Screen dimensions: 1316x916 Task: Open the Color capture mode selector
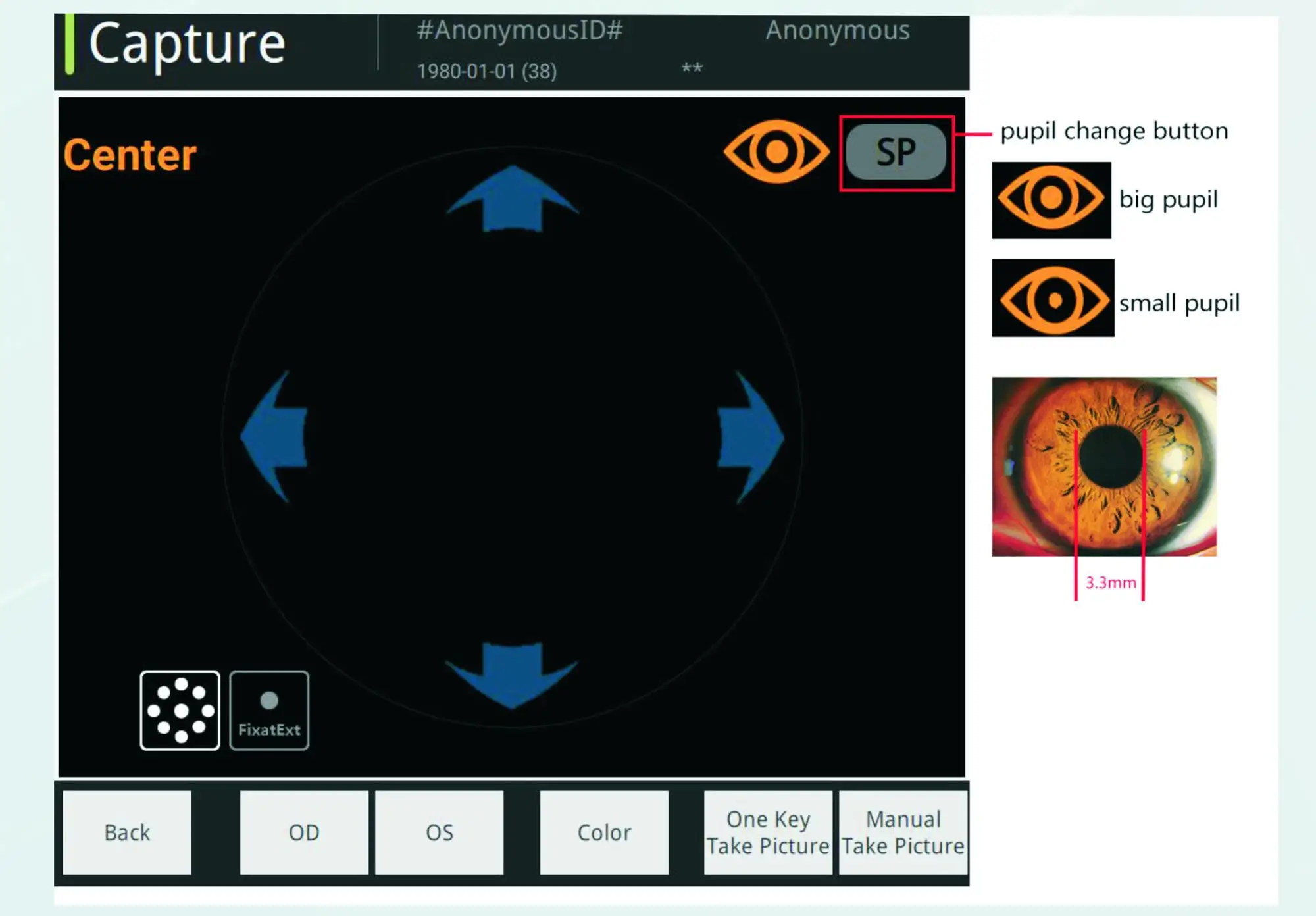[x=603, y=832]
